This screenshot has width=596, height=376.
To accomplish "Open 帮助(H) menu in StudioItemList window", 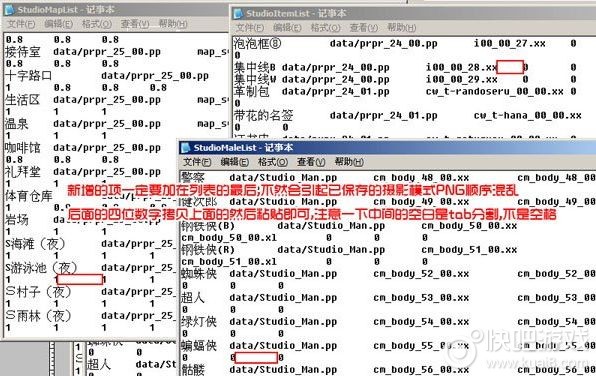I will point(401,28).
